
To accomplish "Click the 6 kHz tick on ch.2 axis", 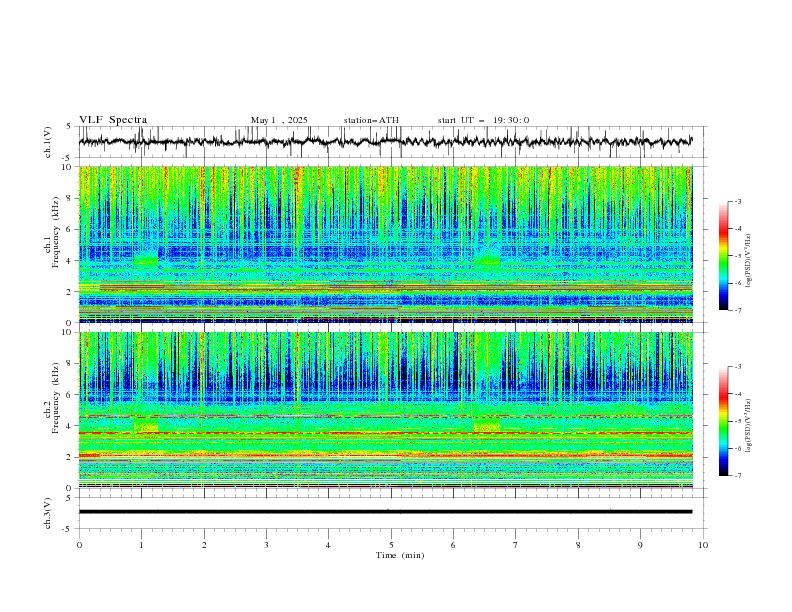I will (x=70, y=395).
